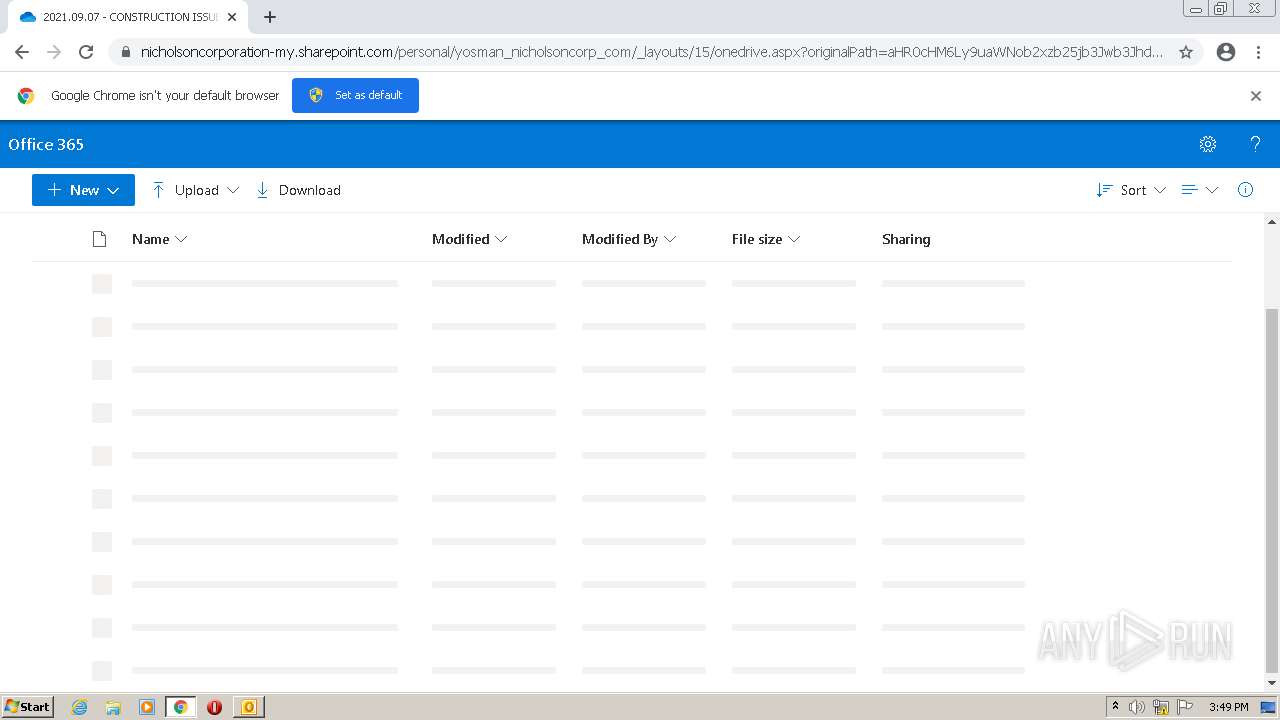Open the Modified By column menu
1280x720 pixels.
pyautogui.click(x=629, y=239)
